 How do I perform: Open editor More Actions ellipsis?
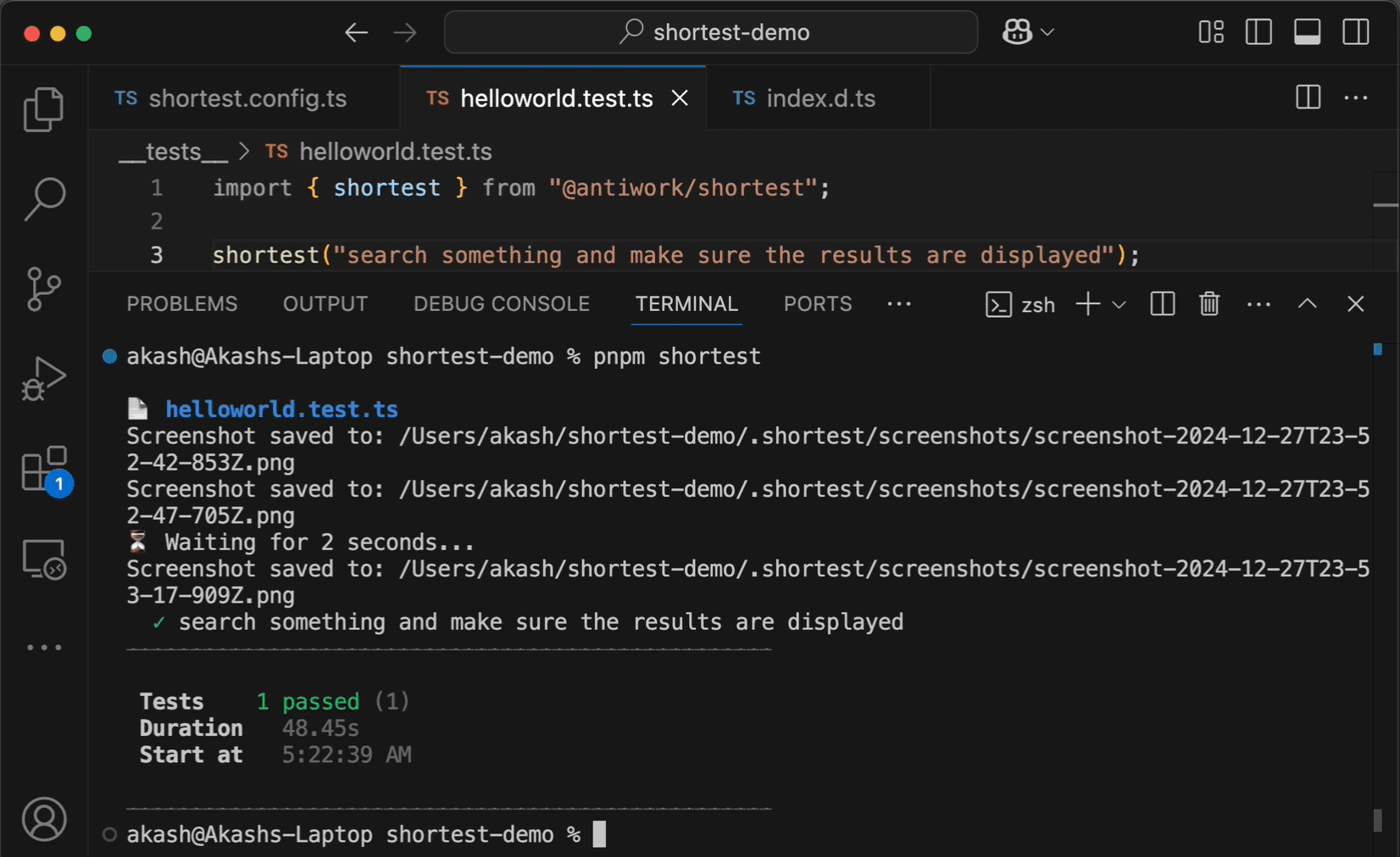tap(1356, 98)
